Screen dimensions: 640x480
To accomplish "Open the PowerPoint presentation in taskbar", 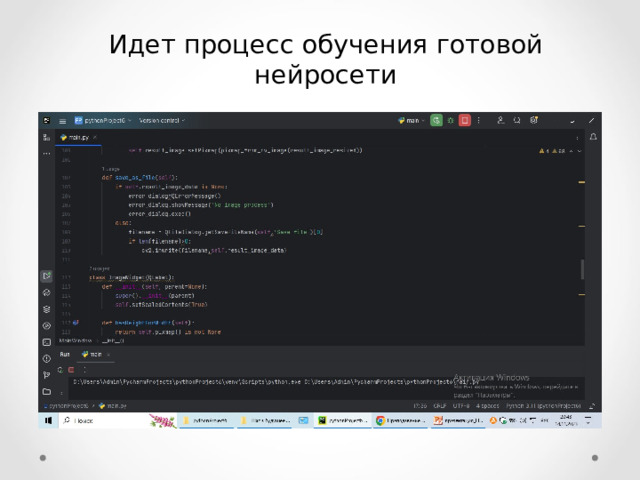I will [x=458, y=420].
